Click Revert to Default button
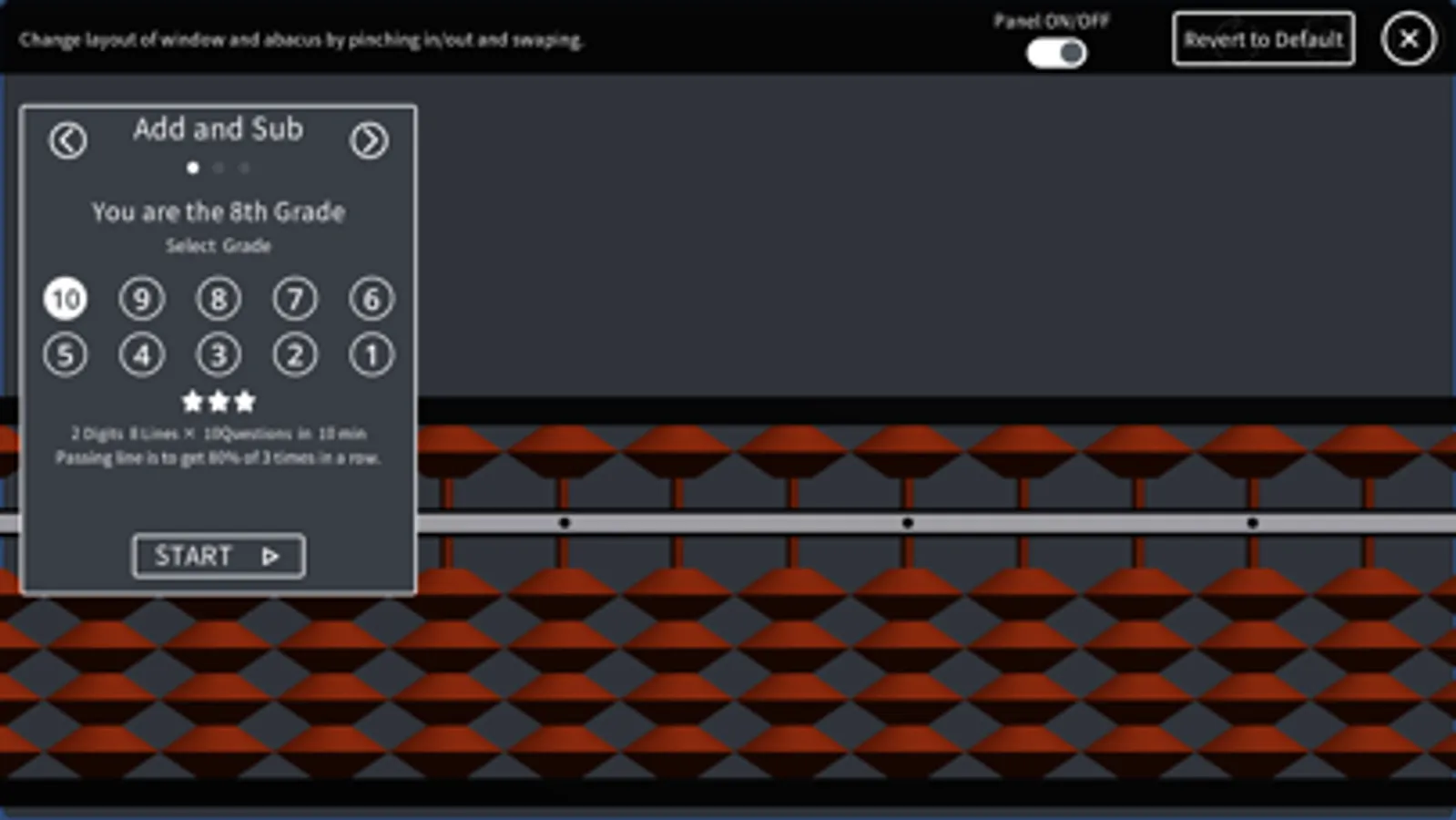 point(1263,39)
